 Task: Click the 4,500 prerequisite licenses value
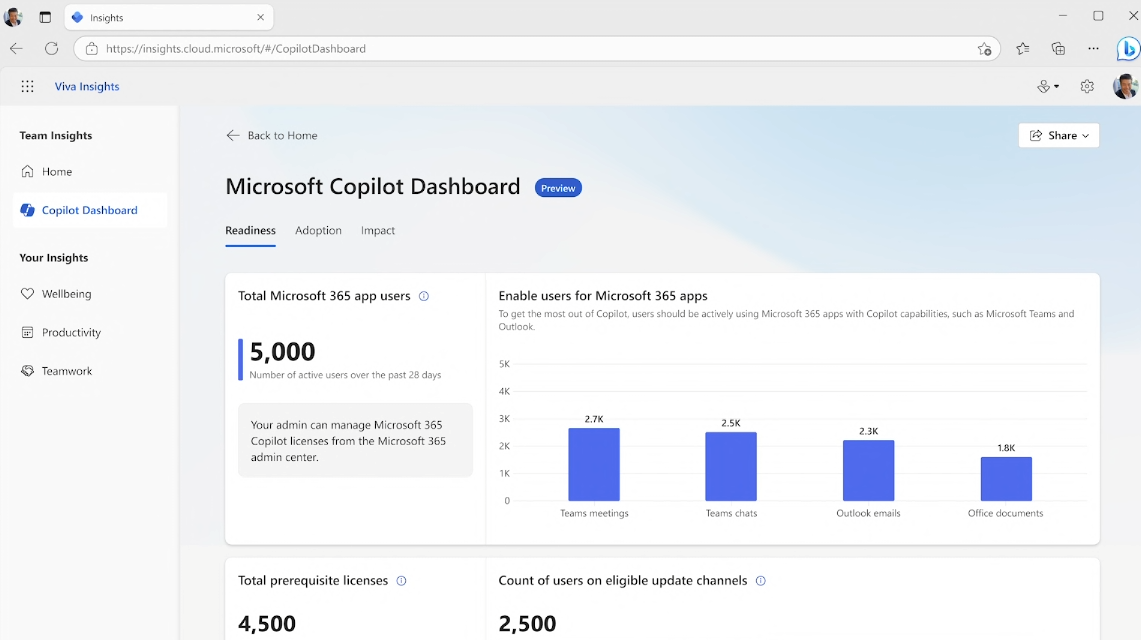coord(267,624)
